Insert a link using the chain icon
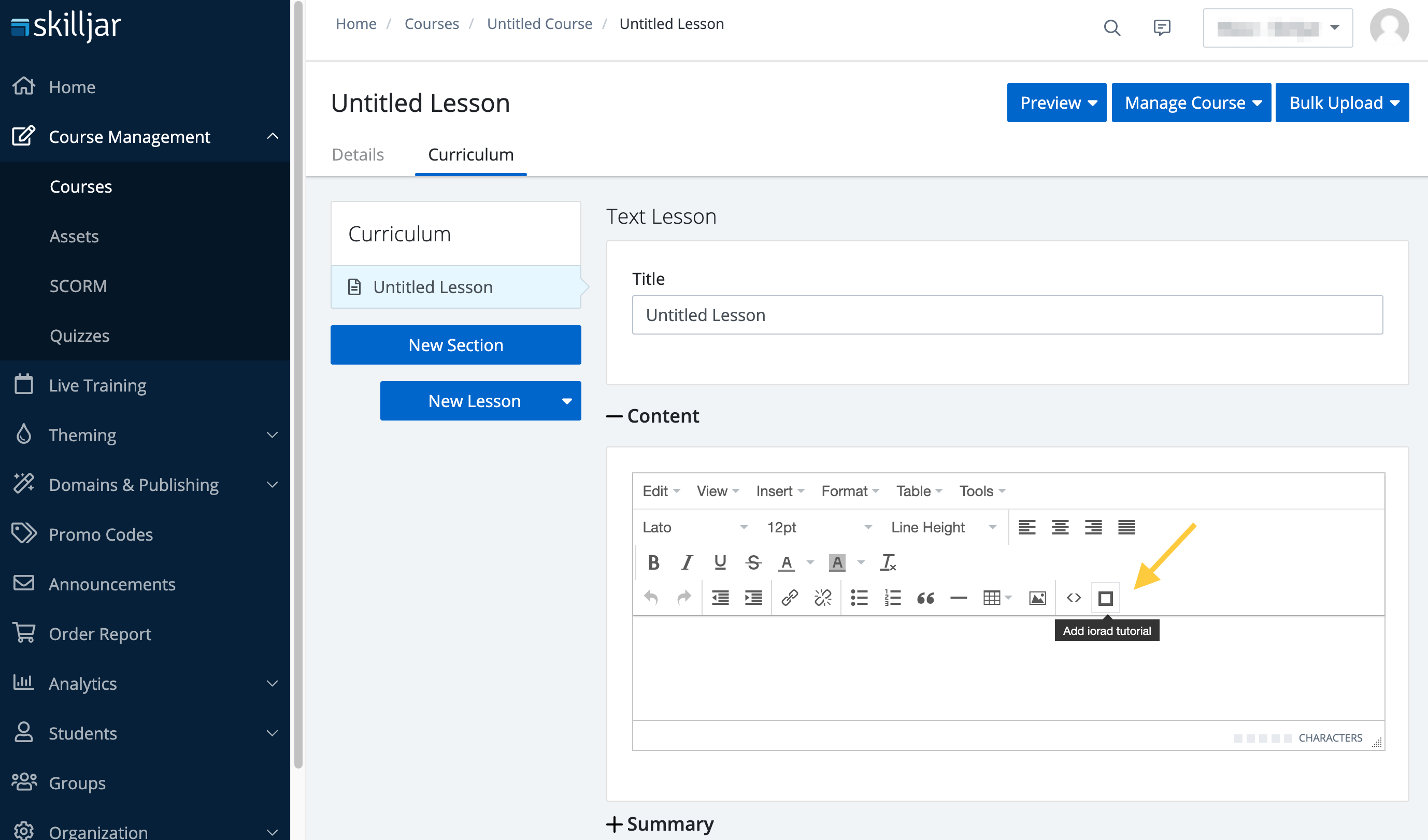This screenshot has height=840, width=1428. point(789,598)
